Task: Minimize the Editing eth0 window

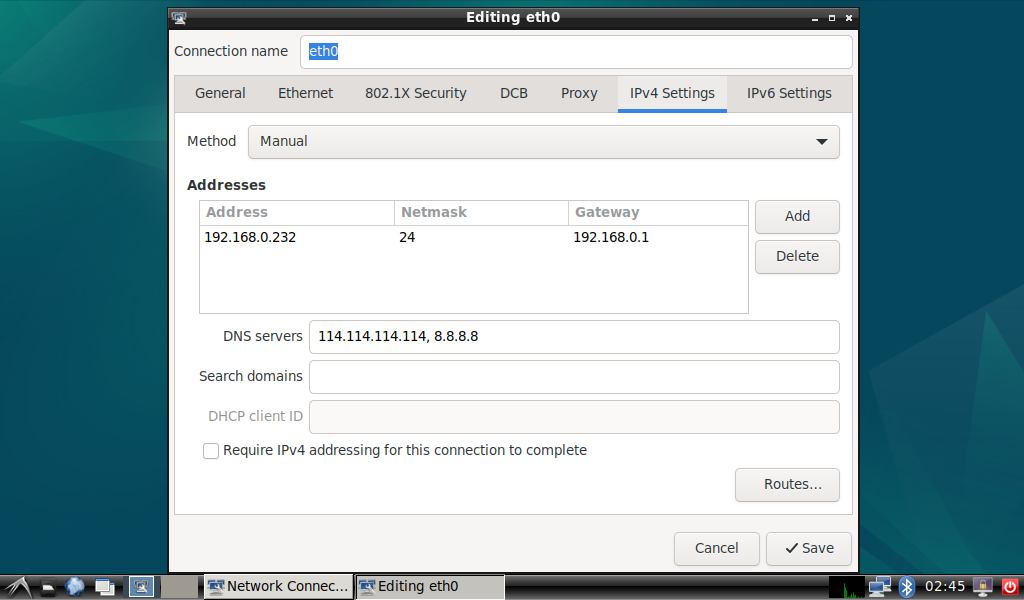Action: (x=815, y=19)
